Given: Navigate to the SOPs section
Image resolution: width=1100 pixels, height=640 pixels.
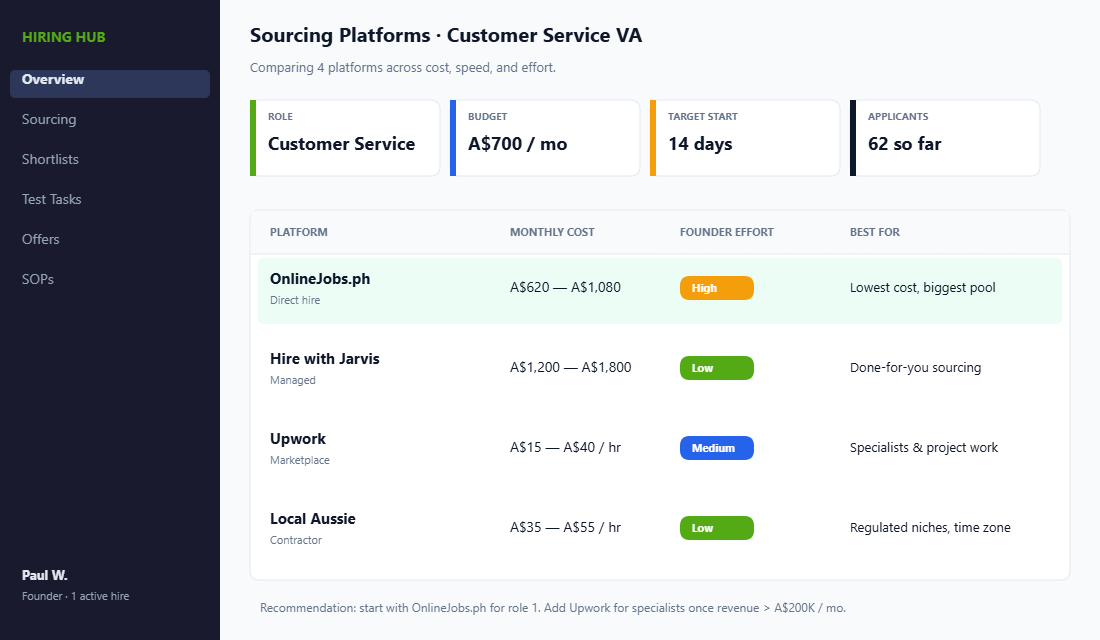Looking at the screenshot, I should (x=37, y=279).
